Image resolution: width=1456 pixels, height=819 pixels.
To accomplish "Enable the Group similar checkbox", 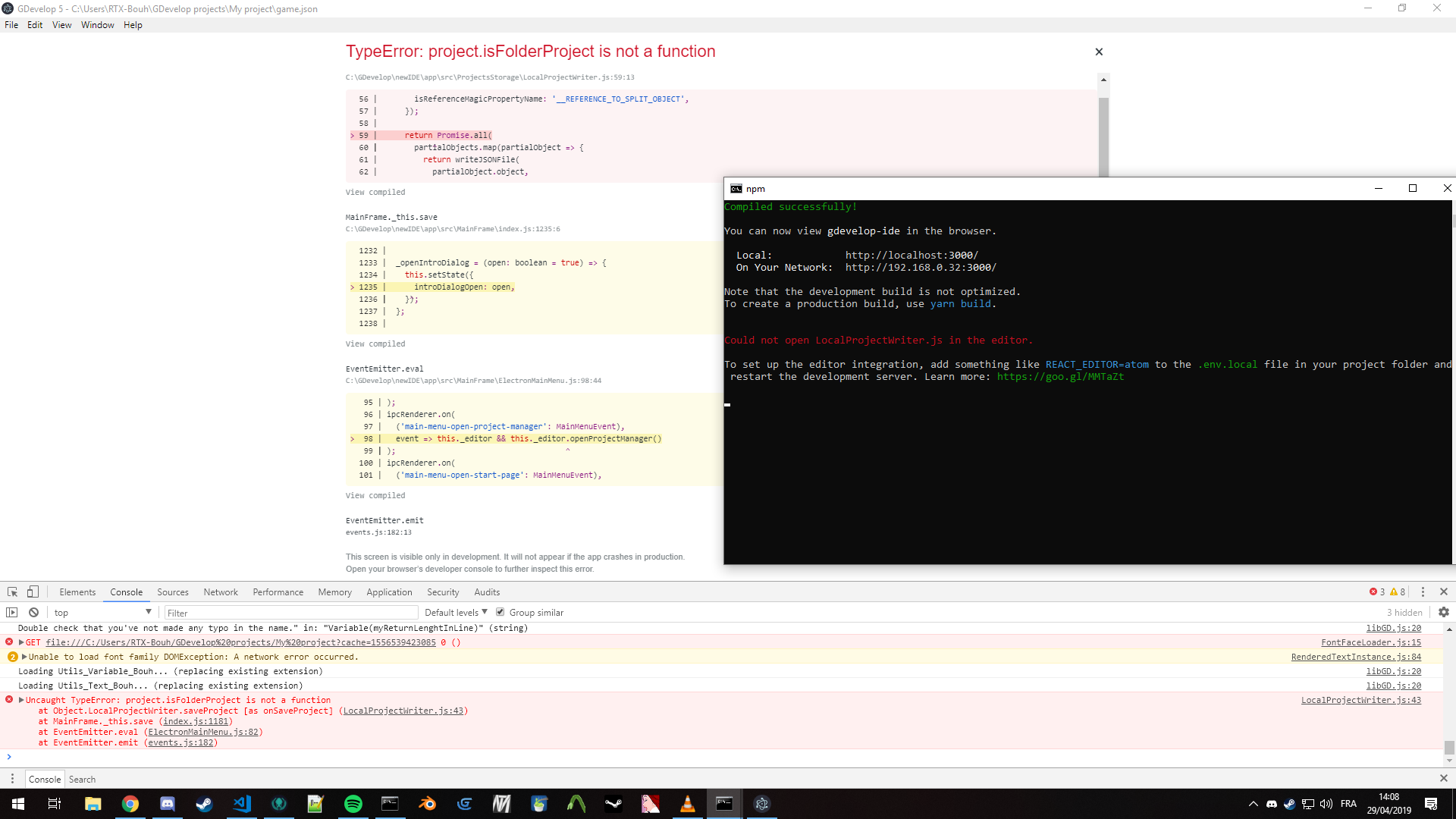I will click(x=500, y=612).
